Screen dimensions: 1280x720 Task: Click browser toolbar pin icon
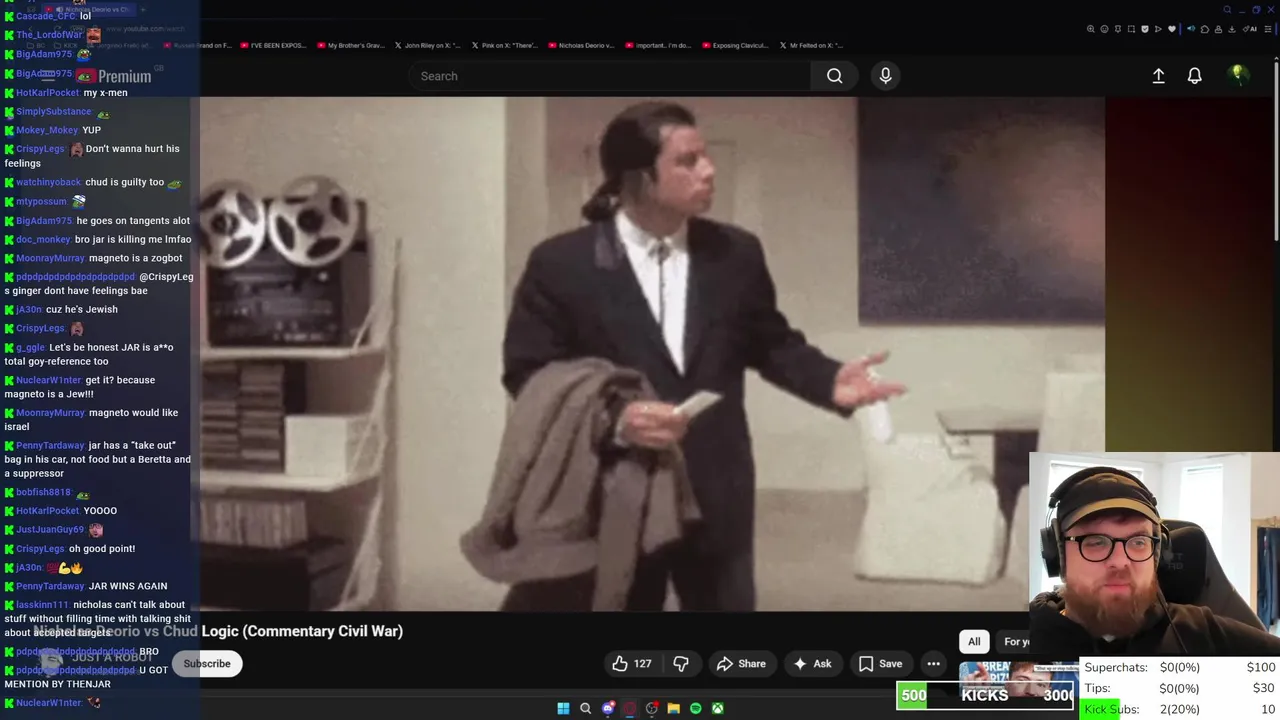click(x=1118, y=29)
